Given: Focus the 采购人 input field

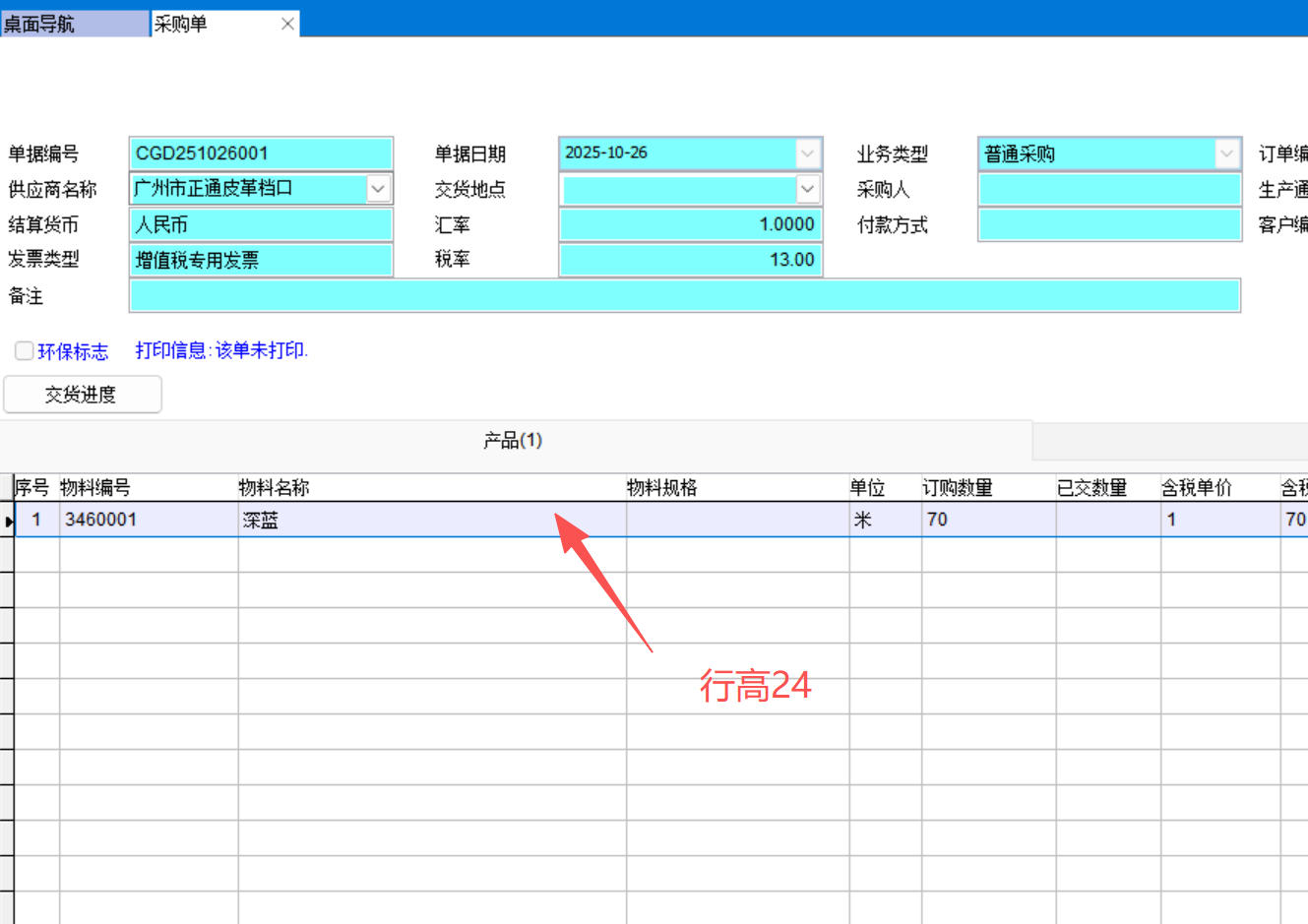Looking at the screenshot, I should 1109,189.
